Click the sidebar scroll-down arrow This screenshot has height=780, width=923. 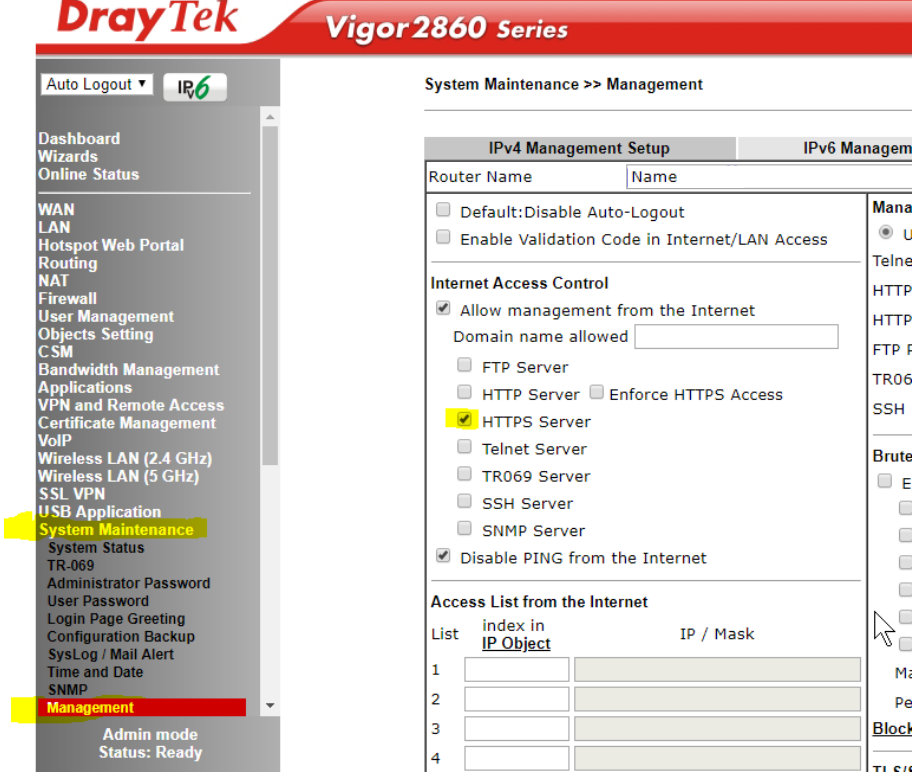(x=270, y=705)
